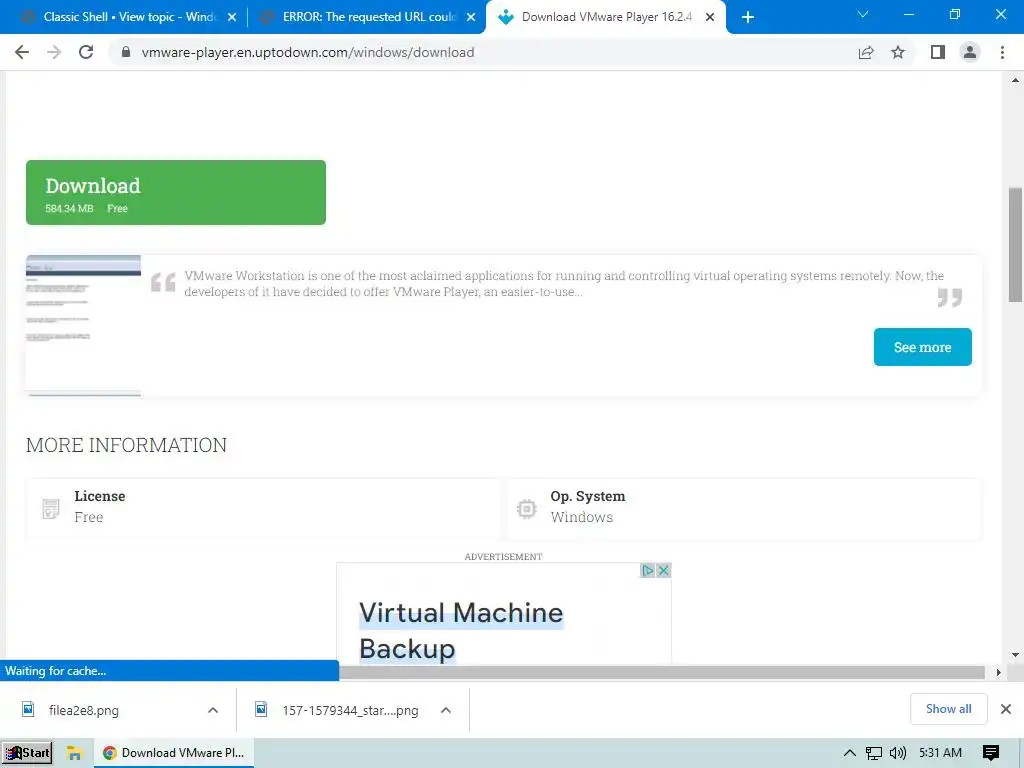Open the tab search chevron in title bar
Screen dimensions: 1024x768
(x=863, y=14)
